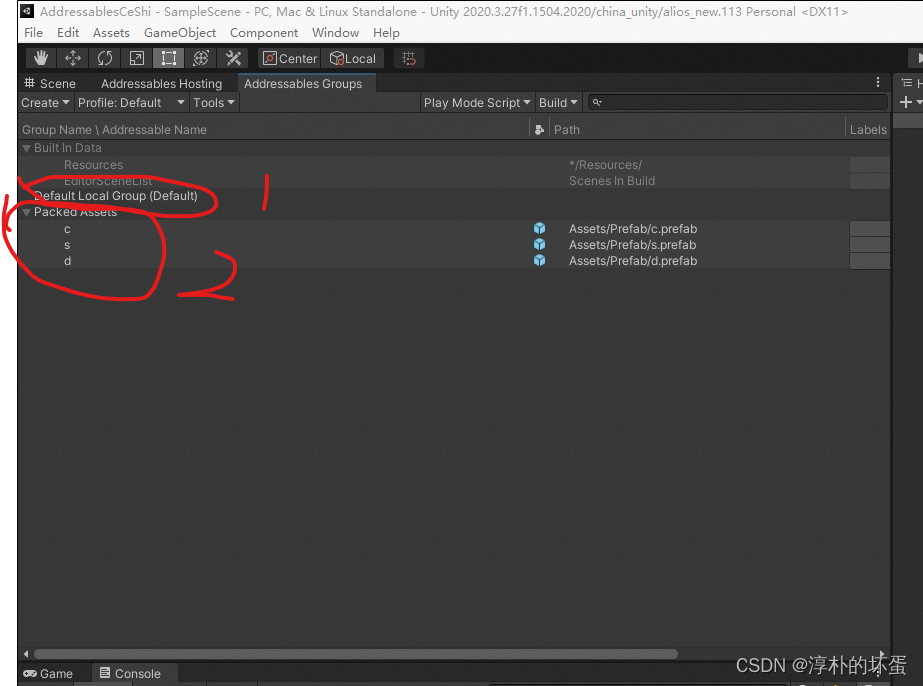
Task: Open the Tools dropdown
Action: (214, 102)
